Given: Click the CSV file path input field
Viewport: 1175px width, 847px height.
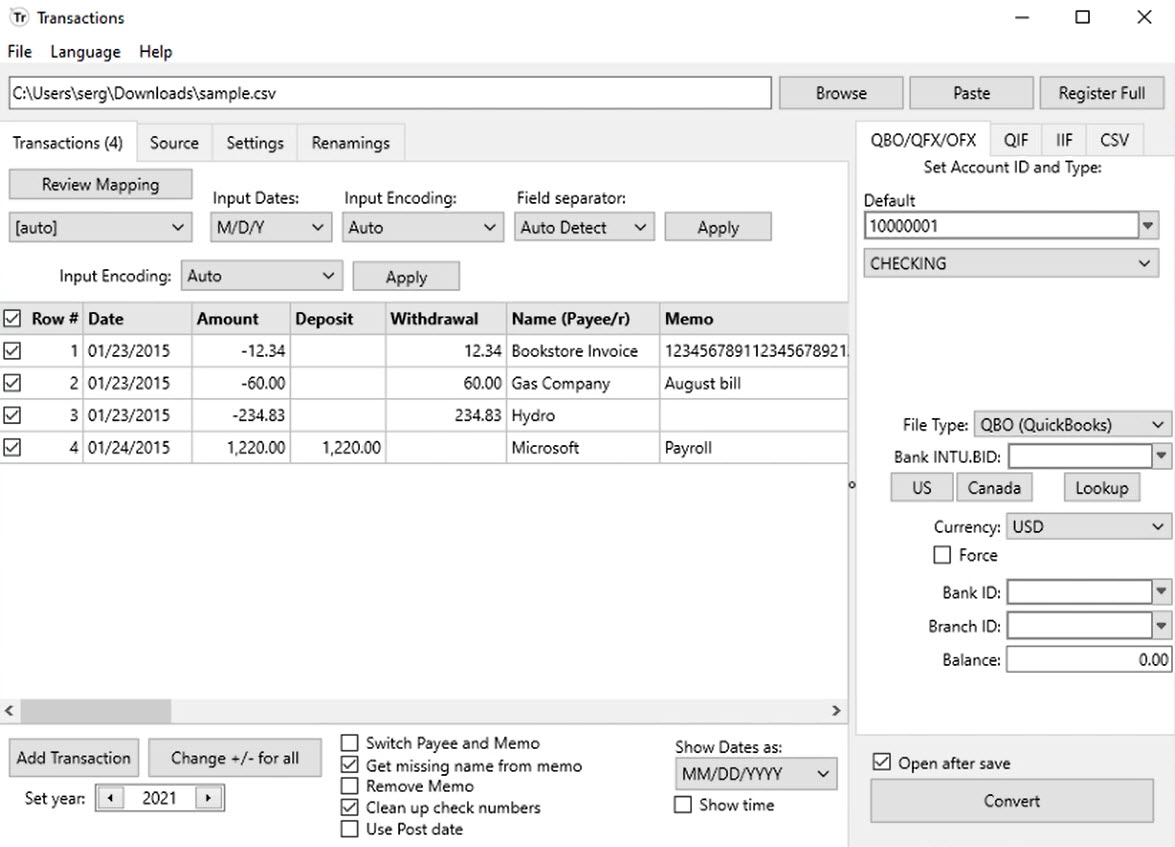Looking at the screenshot, I should tap(390, 93).
